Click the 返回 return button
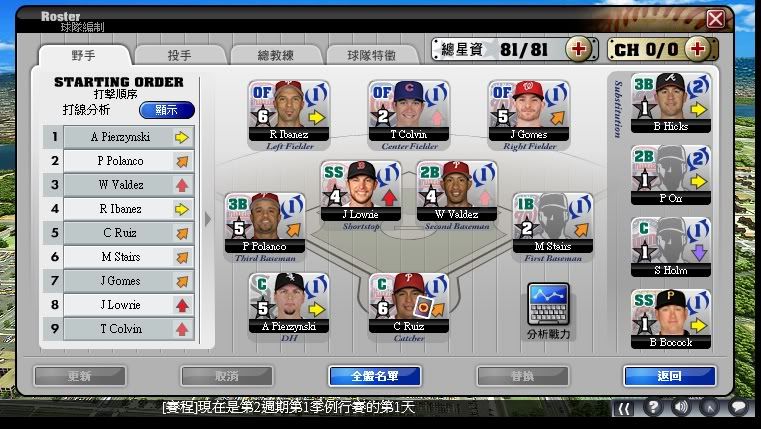Viewport: 761px width, 429px height. (x=670, y=376)
